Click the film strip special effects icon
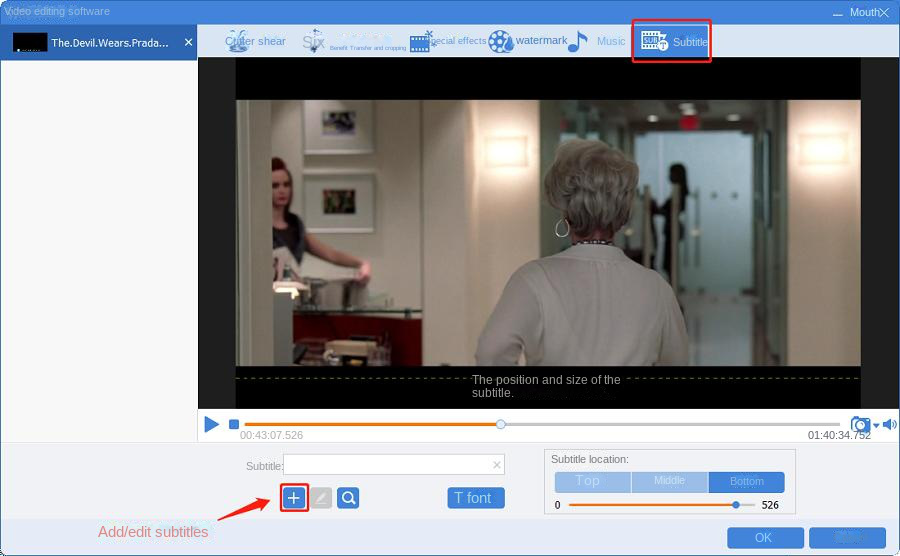Image resolution: width=900 pixels, height=556 pixels. [421, 41]
